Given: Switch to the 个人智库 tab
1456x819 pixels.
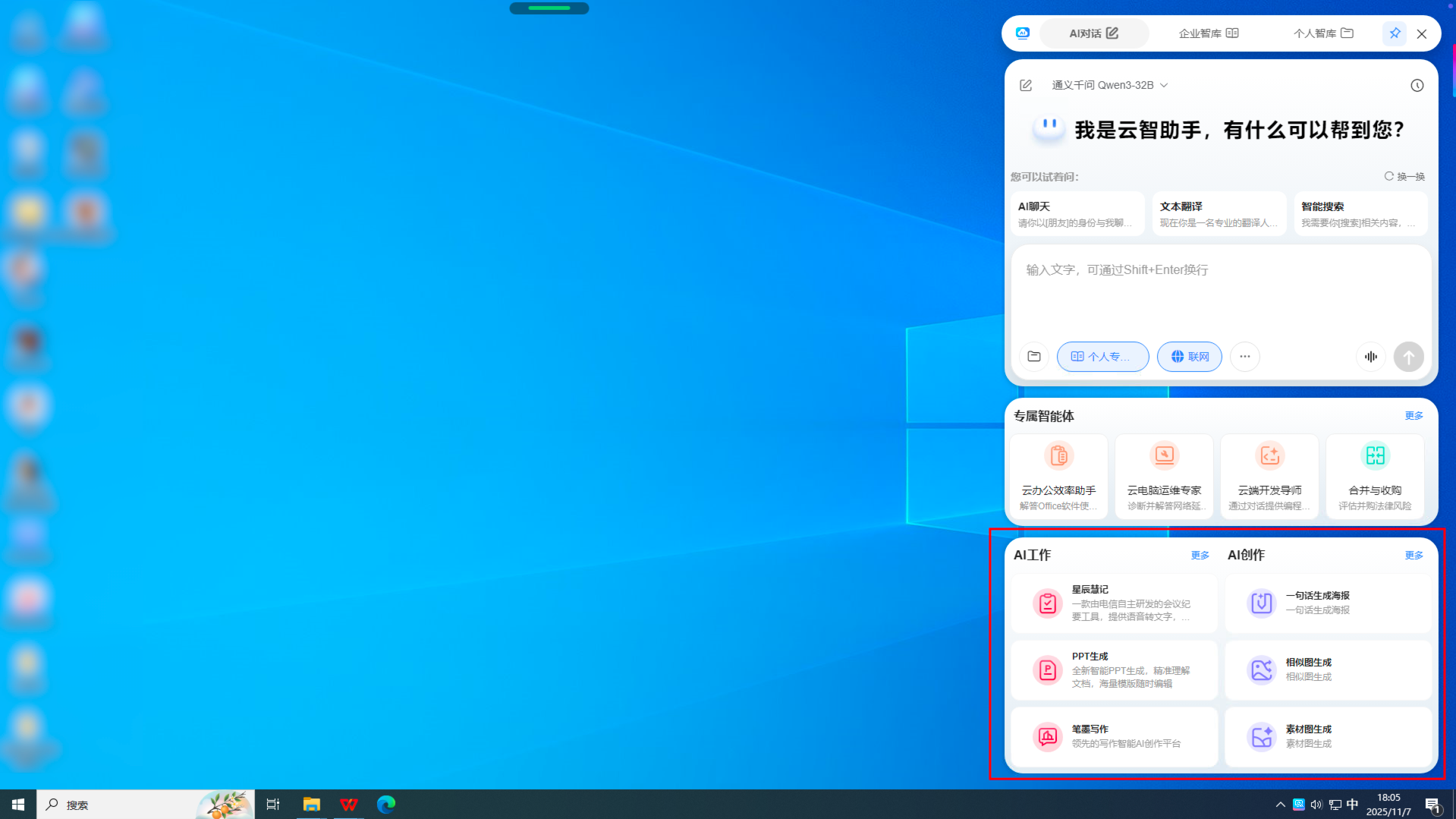Looking at the screenshot, I should [x=1323, y=33].
